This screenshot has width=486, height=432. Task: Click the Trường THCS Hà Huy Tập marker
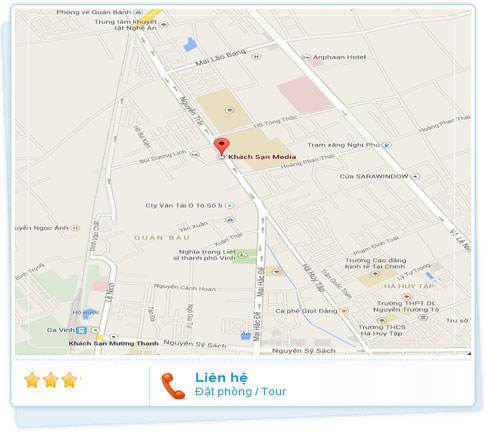coord(382,321)
